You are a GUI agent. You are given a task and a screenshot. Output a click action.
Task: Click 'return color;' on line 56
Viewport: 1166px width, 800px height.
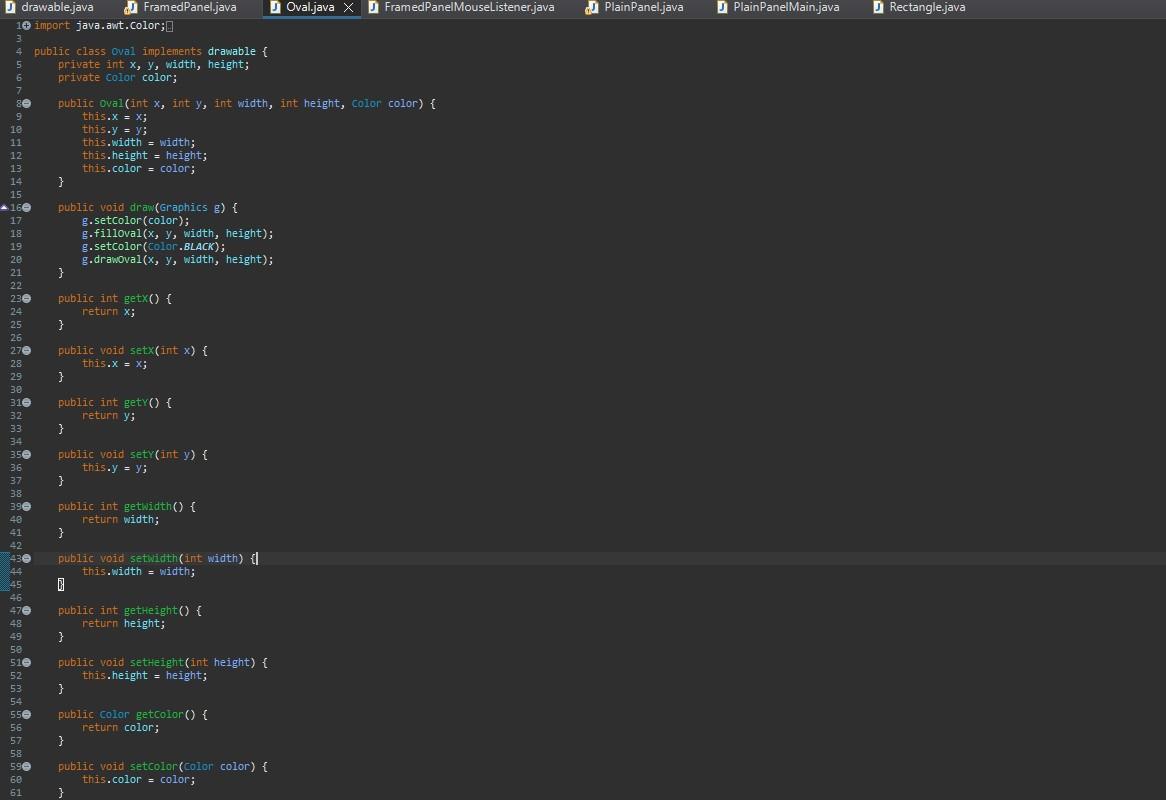click(x=120, y=728)
